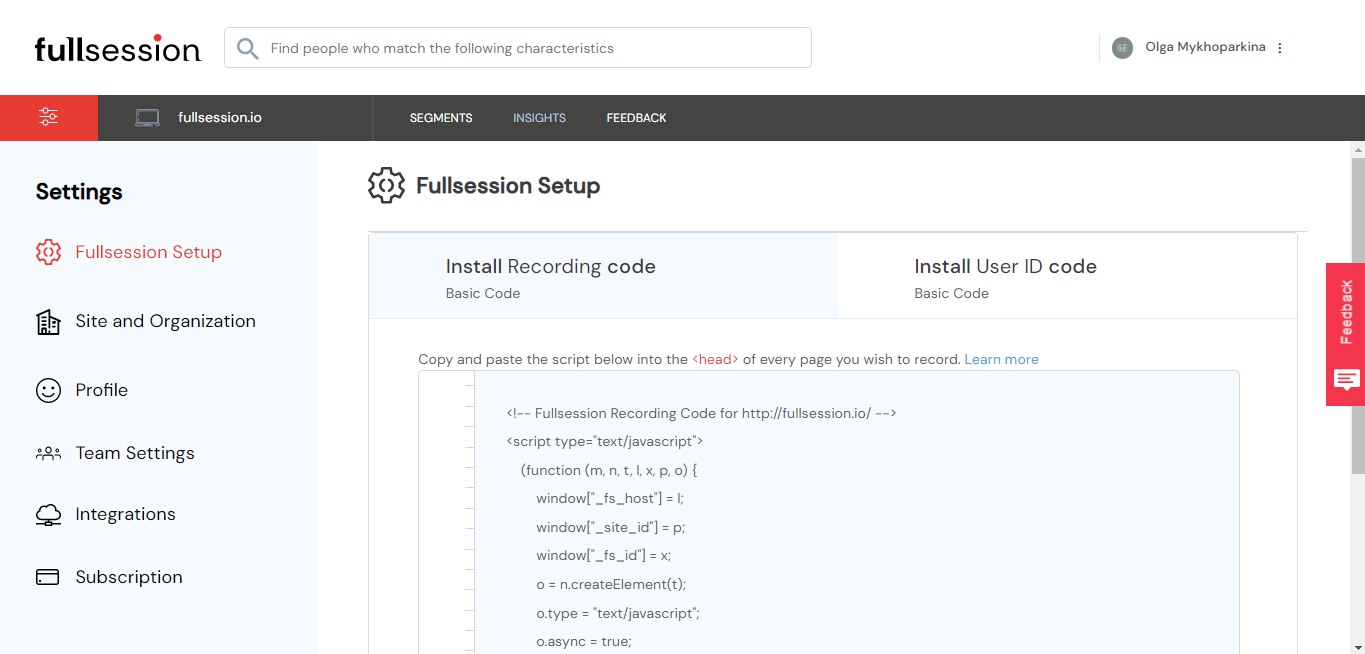The height and width of the screenshot is (654, 1365).
Task: Switch to Install User ID code tab
Action: coord(1067,276)
